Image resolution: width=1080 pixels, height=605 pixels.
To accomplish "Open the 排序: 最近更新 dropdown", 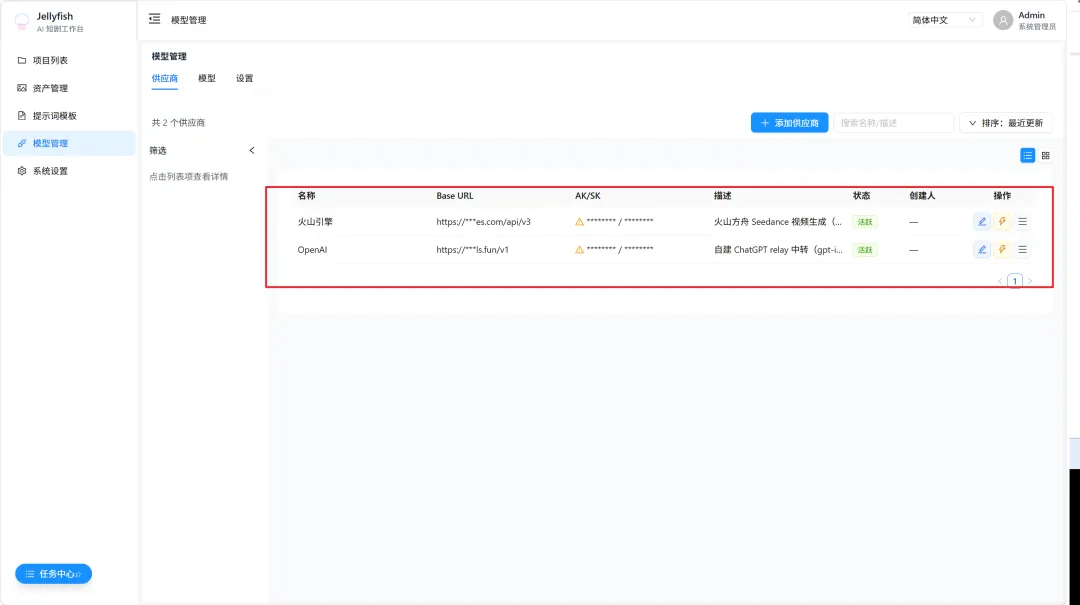I will (x=1006, y=123).
